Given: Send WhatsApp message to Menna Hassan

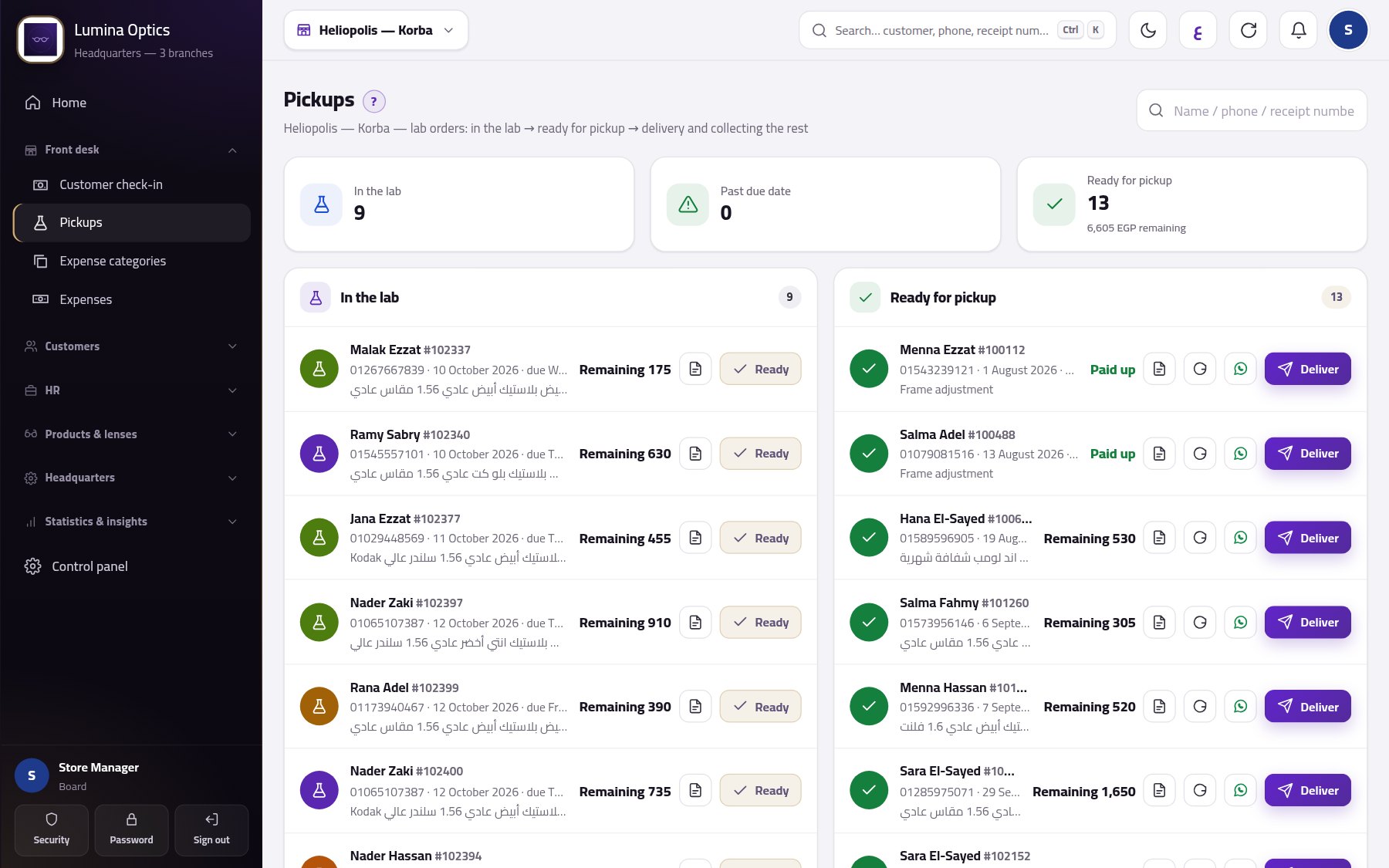Looking at the screenshot, I should point(1240,707).
